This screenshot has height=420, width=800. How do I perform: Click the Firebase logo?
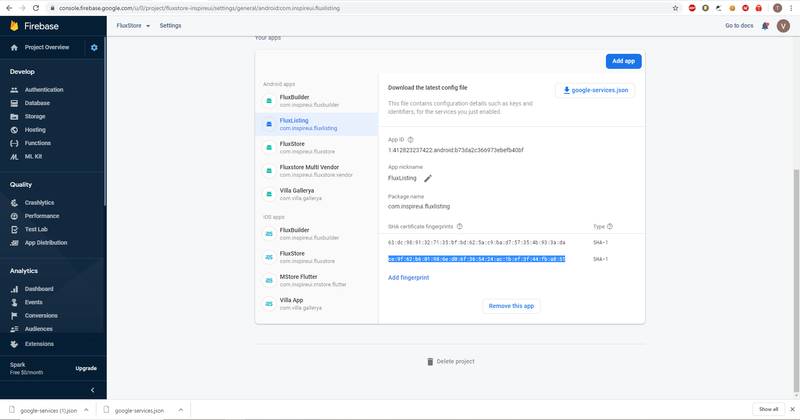(x=35, y=26)
